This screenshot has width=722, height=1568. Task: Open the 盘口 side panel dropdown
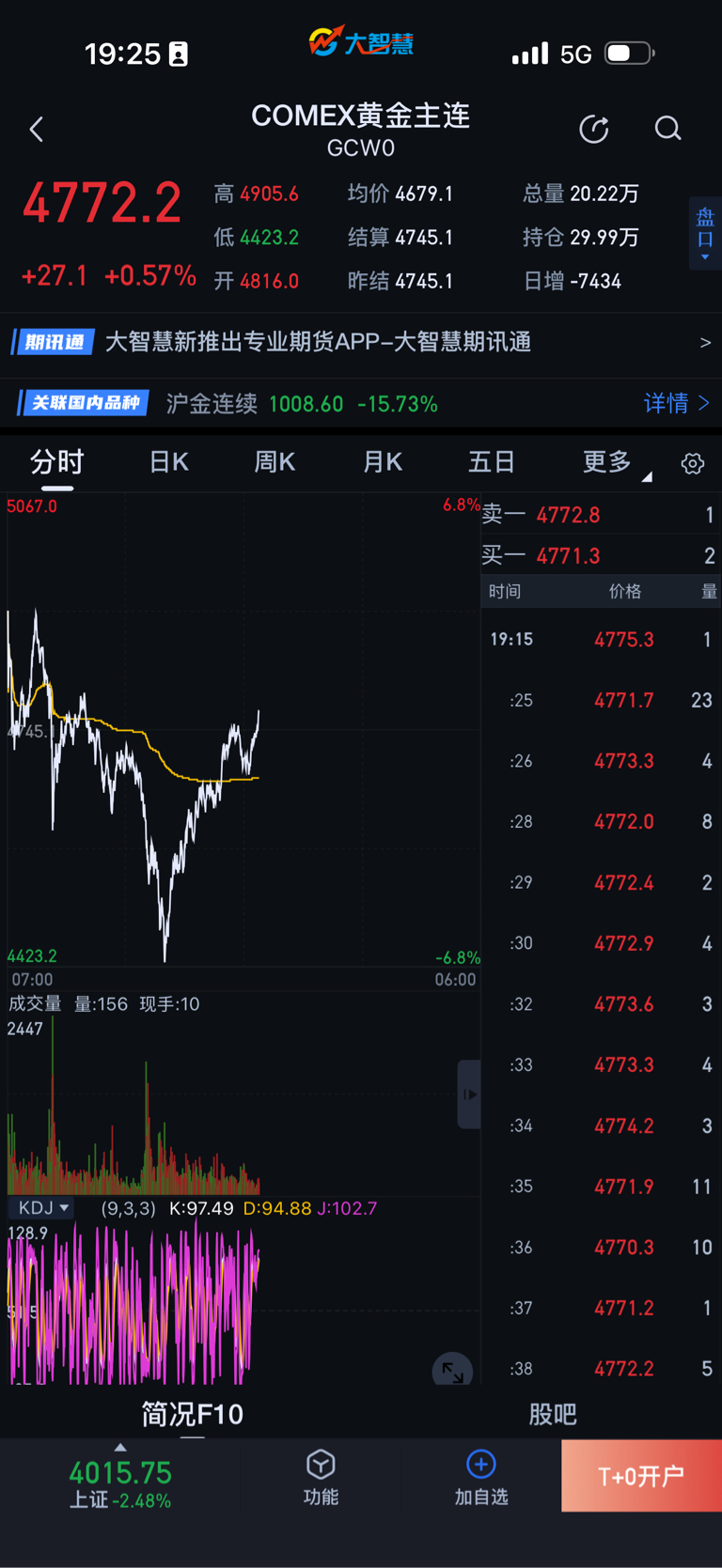[705, 234]
